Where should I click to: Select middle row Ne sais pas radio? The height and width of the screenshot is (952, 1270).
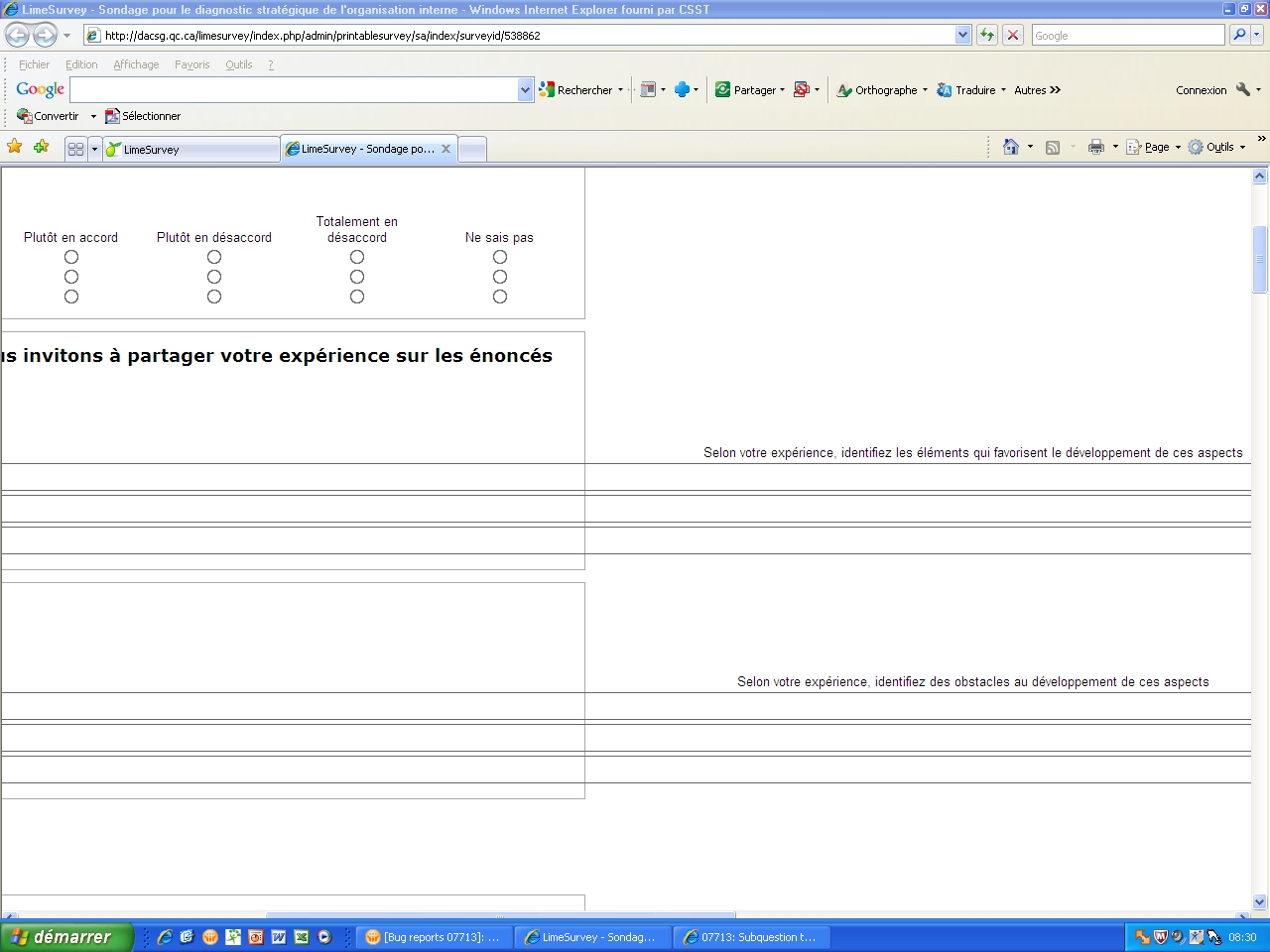tap(500, 277)
